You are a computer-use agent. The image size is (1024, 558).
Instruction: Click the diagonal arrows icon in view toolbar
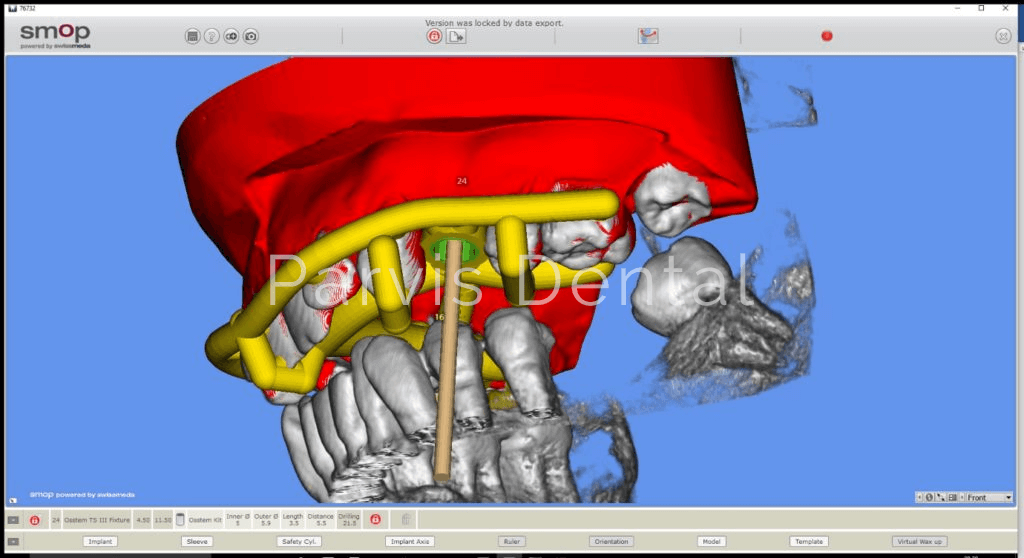[940, 497]
